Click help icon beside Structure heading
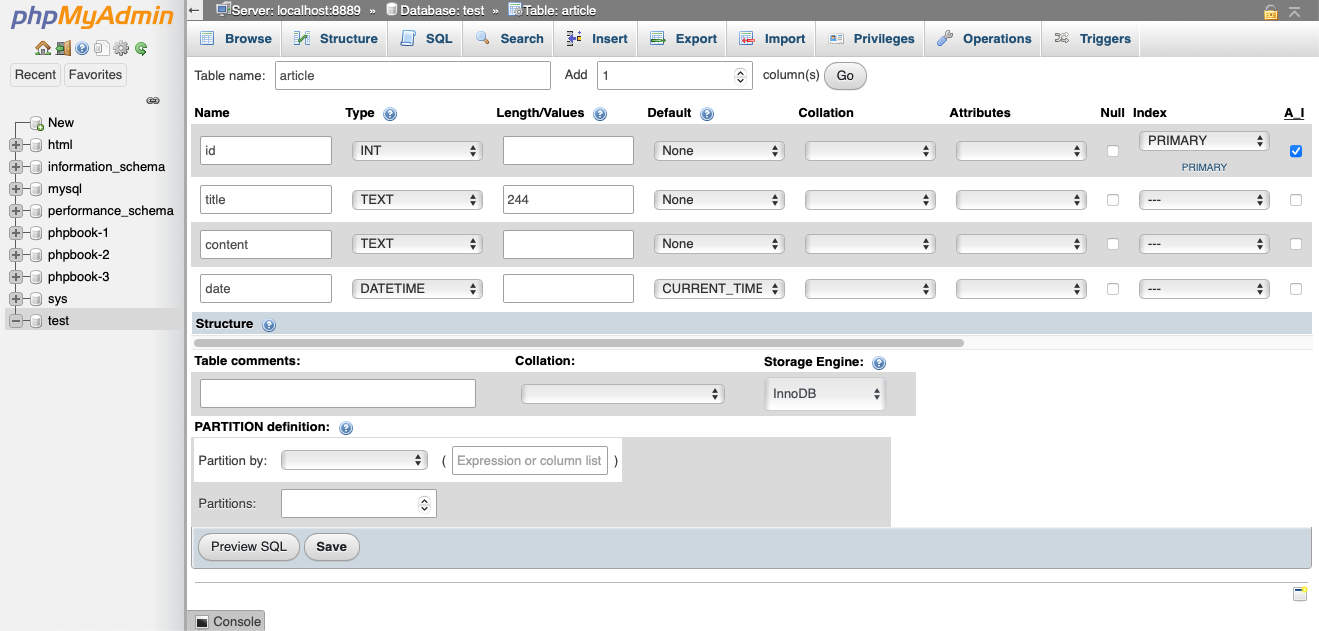The width and height of the screenshot is (1319, 631). 269,325
